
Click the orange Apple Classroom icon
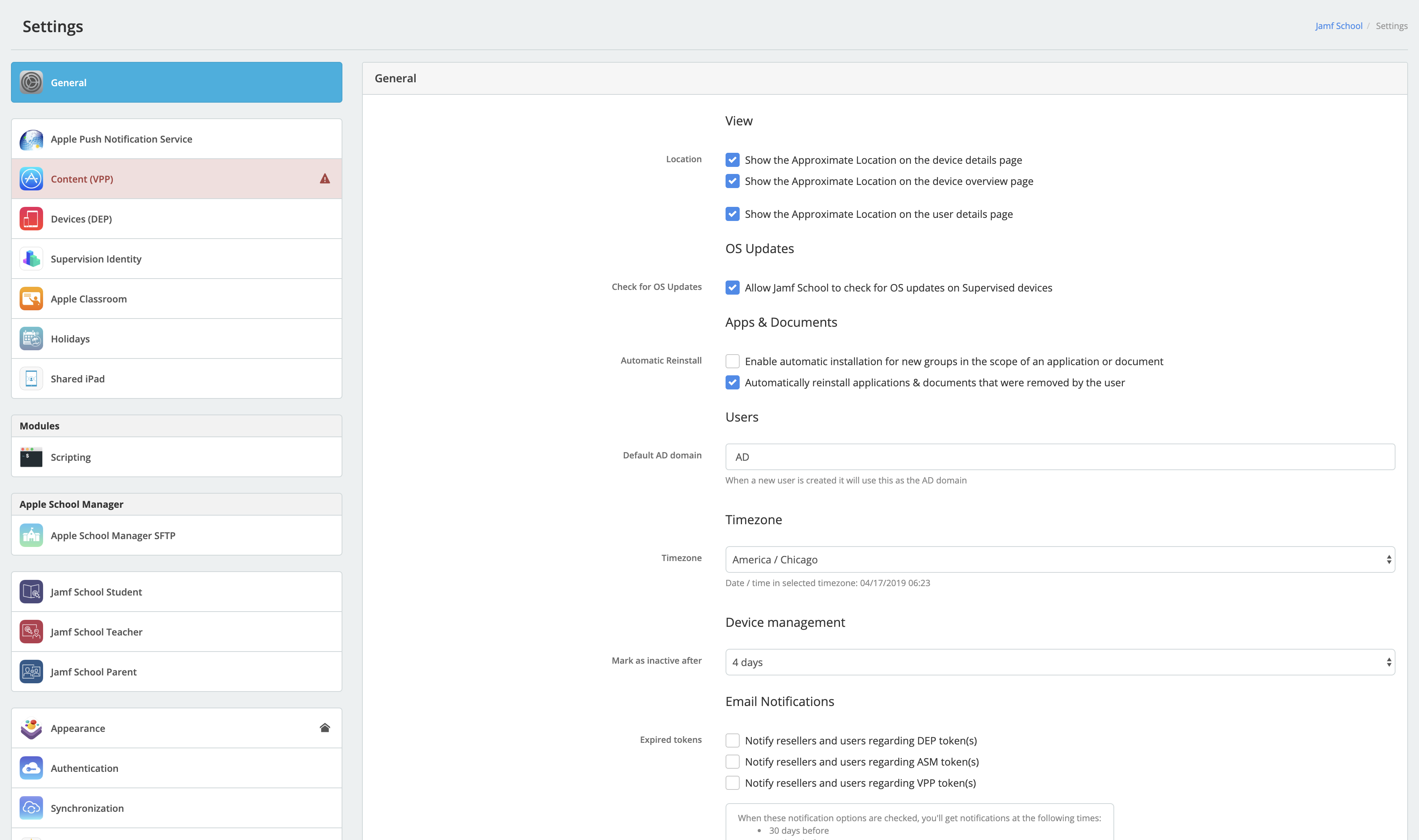click(31, 299)
